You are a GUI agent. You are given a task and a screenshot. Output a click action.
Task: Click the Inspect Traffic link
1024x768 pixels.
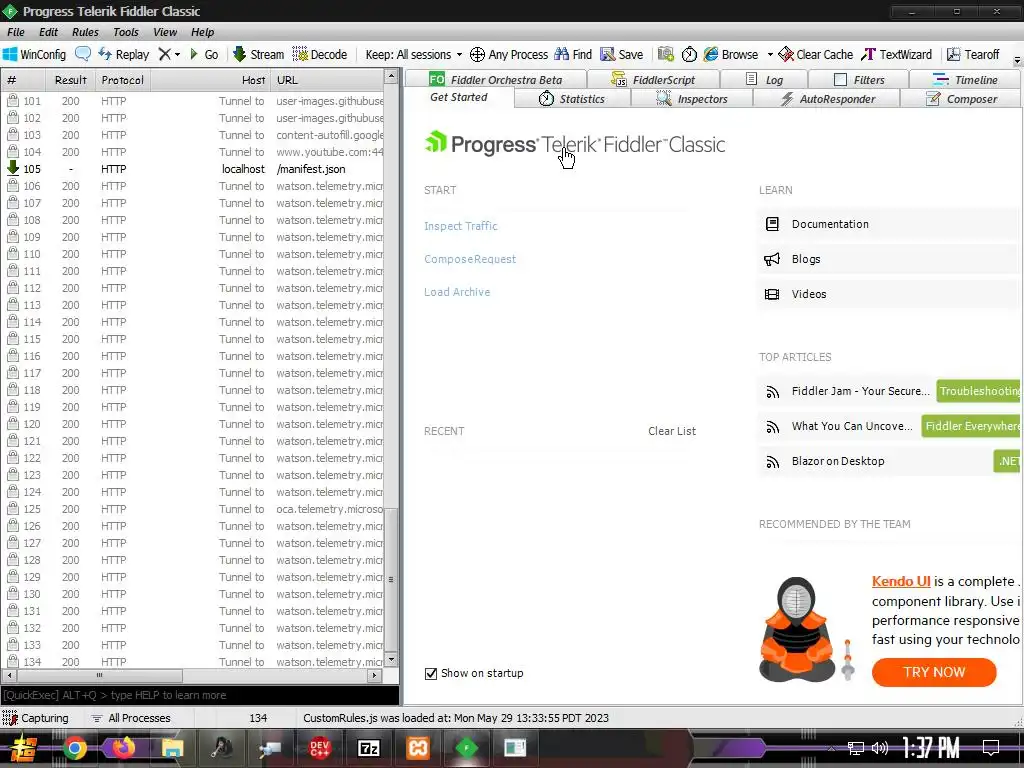pyautogui.click(x=460, y=226)
